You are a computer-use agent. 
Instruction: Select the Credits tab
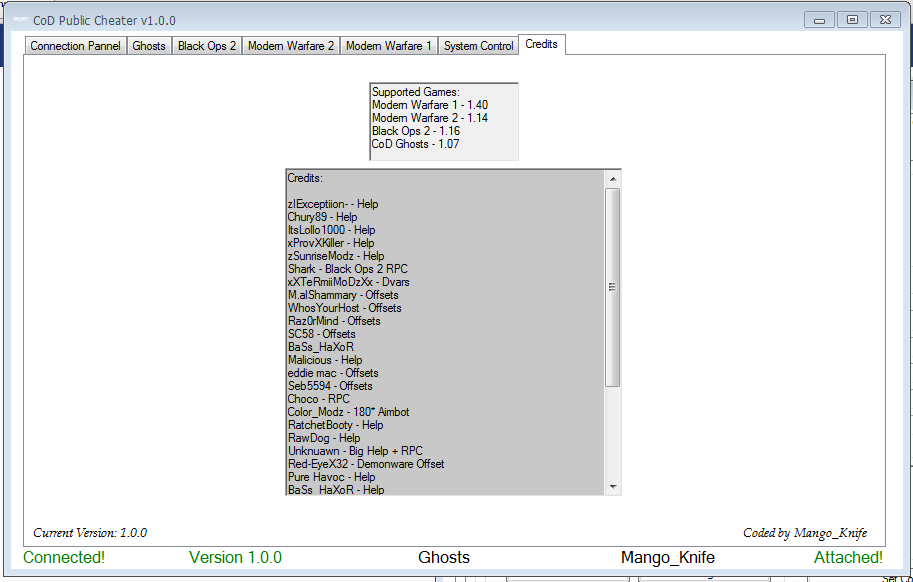542,44
